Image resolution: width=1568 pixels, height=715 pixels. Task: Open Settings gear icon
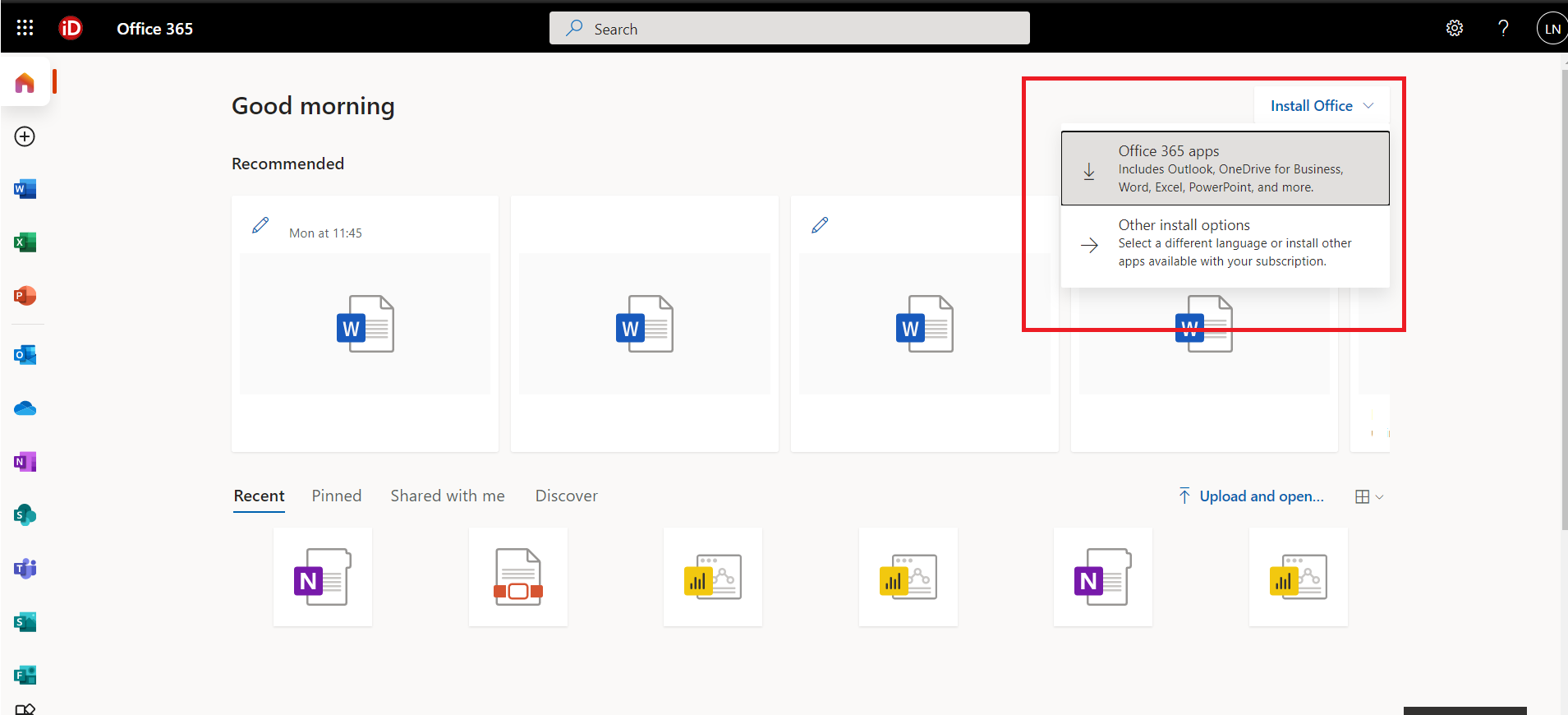pos(1455,28)
